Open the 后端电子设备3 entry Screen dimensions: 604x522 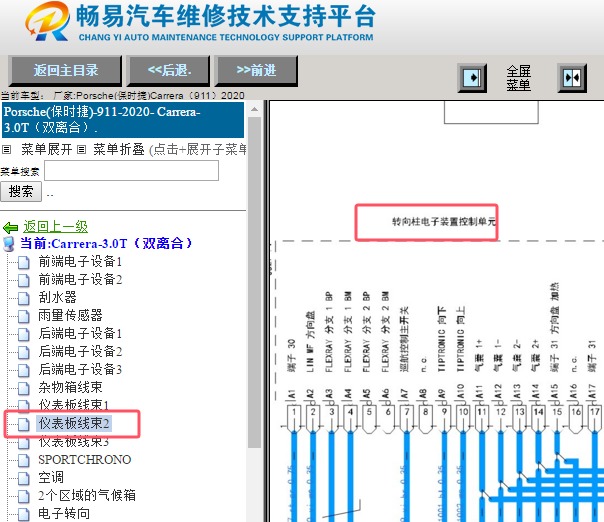[x=80, y=369]
